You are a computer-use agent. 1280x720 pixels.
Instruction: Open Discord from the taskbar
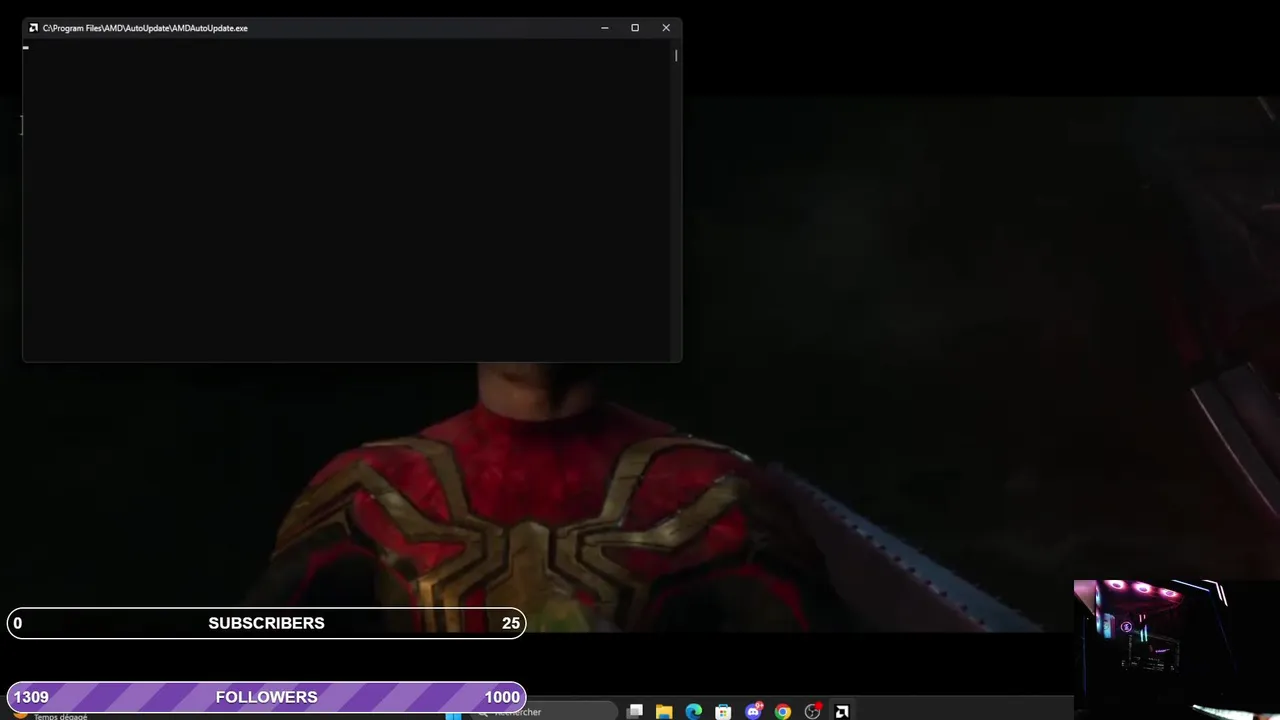[753, 712]
